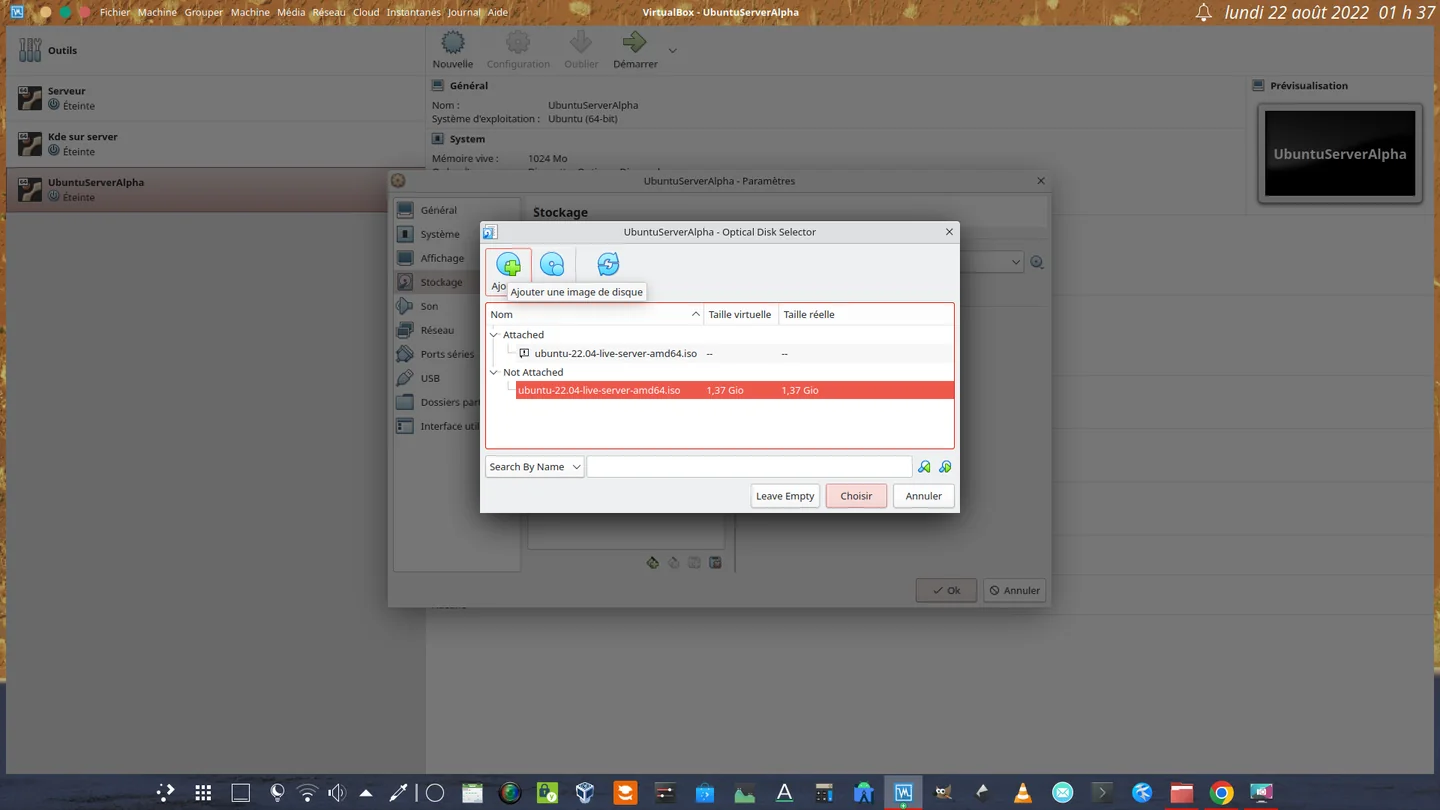1440x810 pixels.
Task: Cancel the Optical Disk Selector with Annuler
Action: [x=924, y=496]
